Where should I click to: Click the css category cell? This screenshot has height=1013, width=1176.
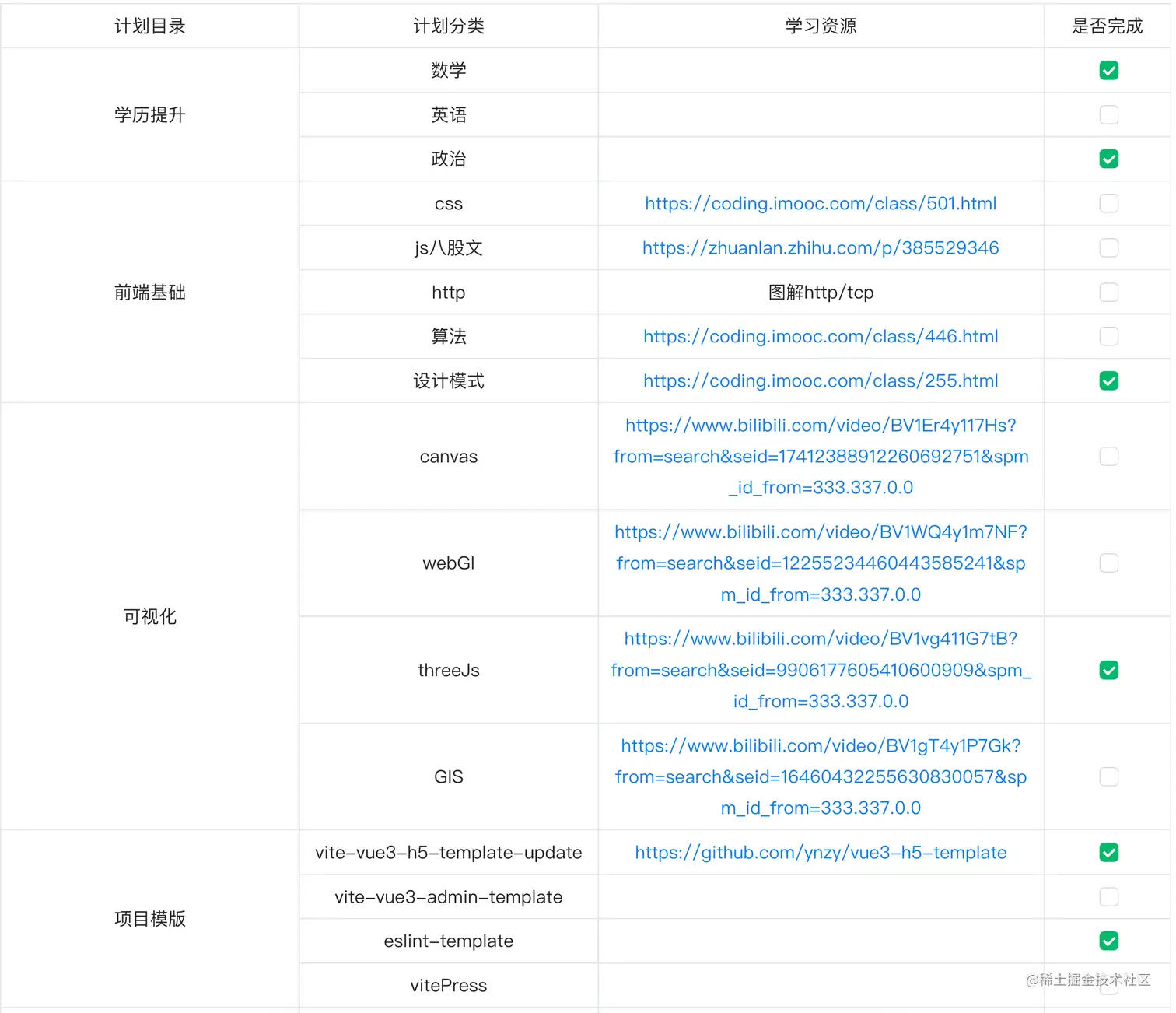[x=449, y=204]
